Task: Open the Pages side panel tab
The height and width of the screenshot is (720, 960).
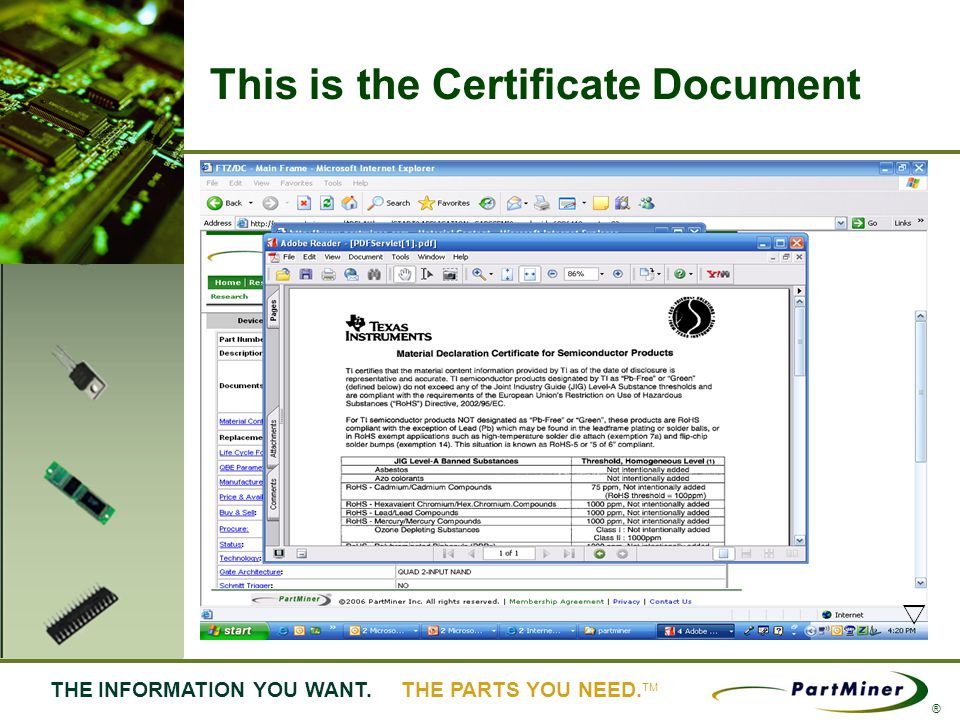Action: (273, 310)
